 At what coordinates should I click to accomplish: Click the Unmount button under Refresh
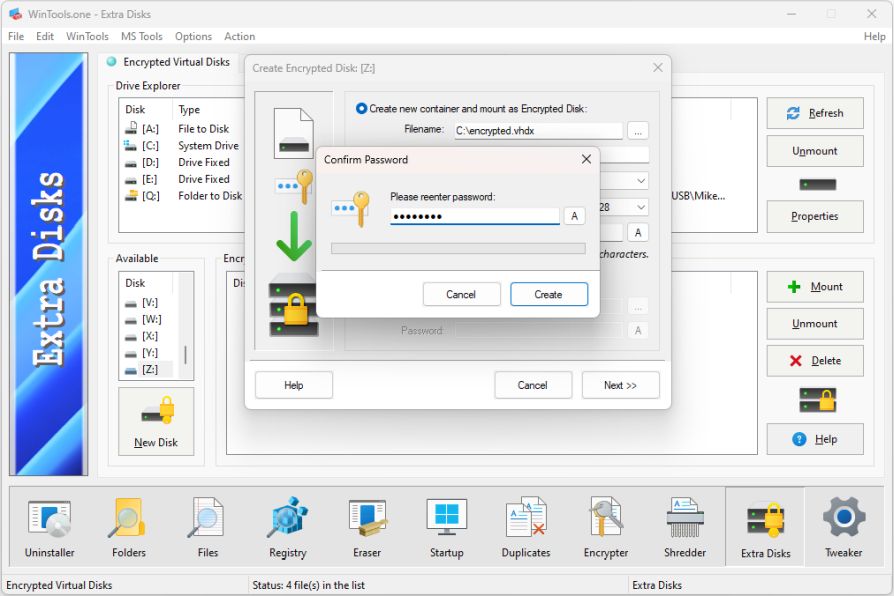tap(815, 151)
